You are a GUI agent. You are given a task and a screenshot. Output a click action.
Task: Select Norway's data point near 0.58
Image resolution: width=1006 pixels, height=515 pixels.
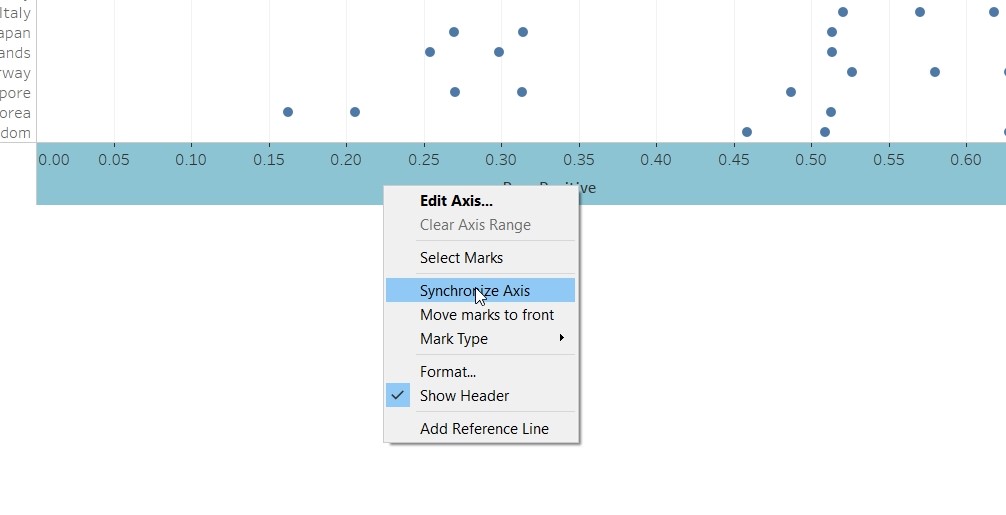[935, 72]
